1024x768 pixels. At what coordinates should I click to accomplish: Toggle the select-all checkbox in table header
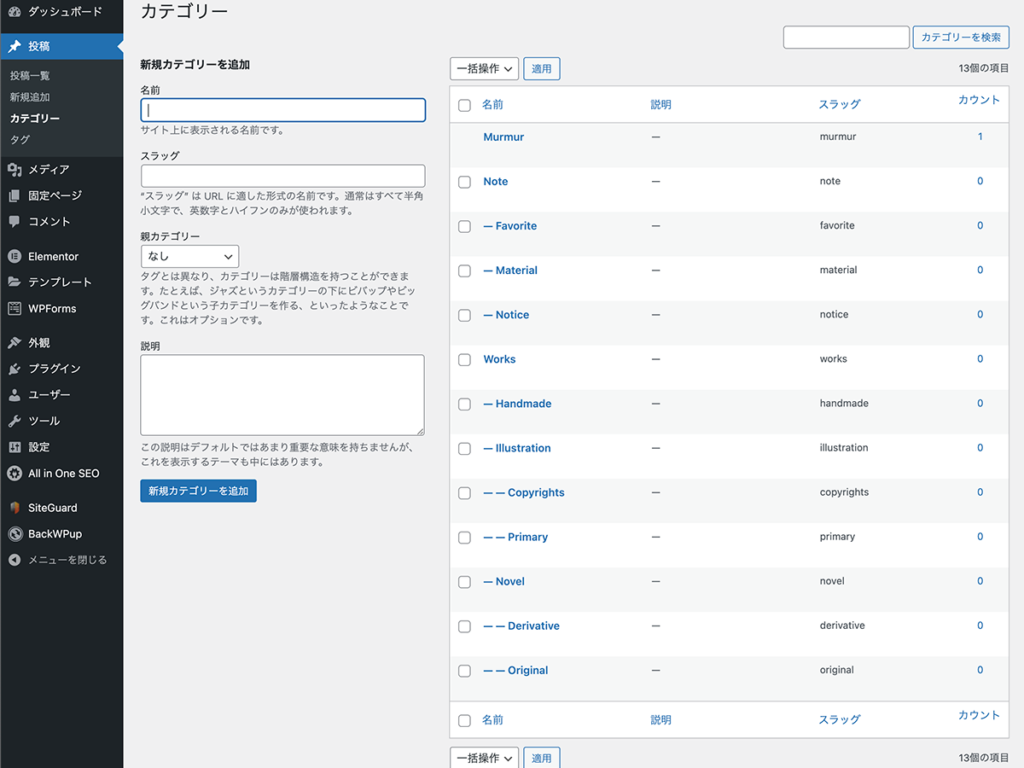464,105
